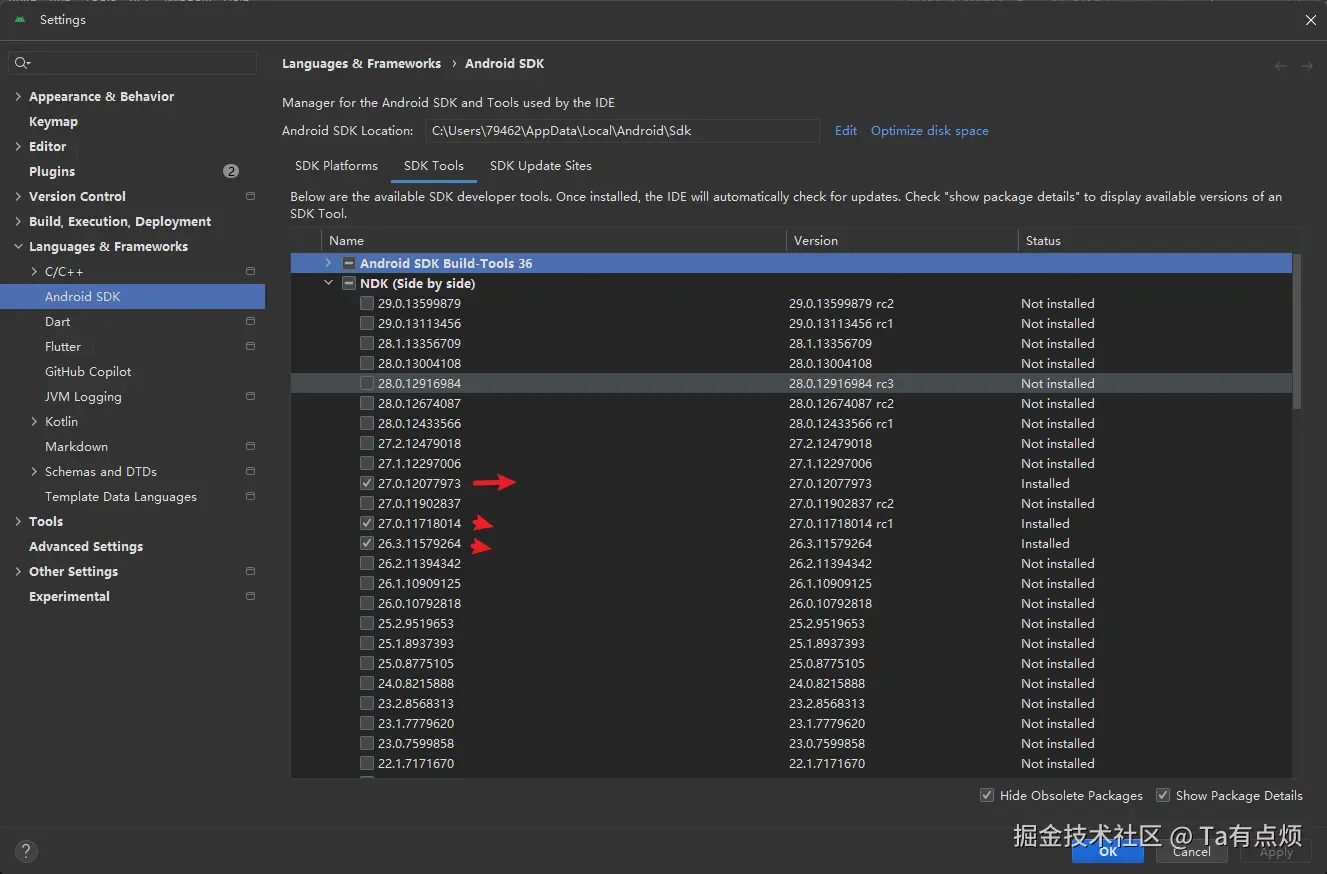Viewport: 1327px width, 874px height.
Task: Collapse the Languages & Frameworks section
Action: pos(18,246)
